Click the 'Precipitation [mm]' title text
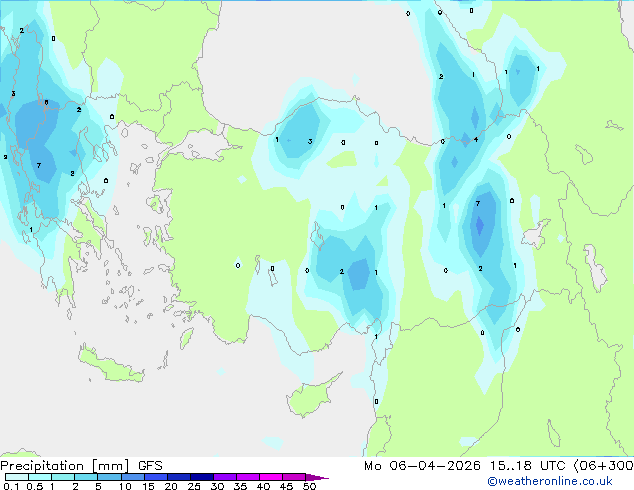The height and width of the screenshot is (490, 634). (65, 466)
